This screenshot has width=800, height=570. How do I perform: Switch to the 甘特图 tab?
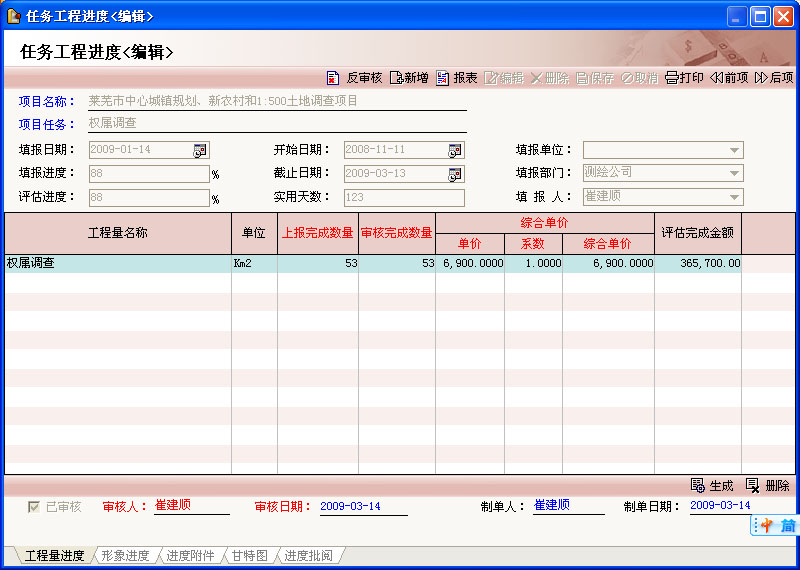point(249,556)
